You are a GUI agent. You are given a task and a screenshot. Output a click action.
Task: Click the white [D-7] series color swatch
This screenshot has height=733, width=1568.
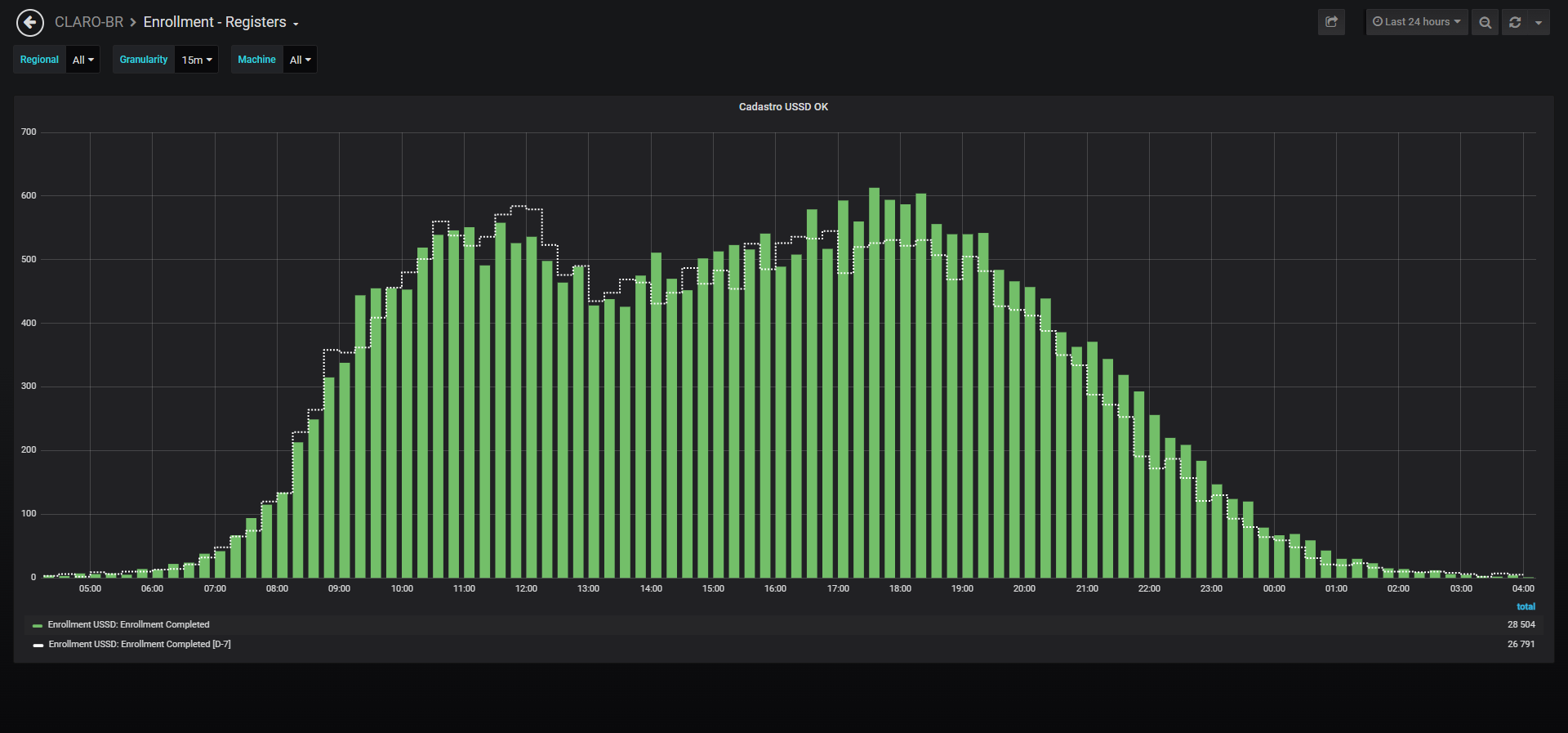pyautogui.click(x=38, y=645)
